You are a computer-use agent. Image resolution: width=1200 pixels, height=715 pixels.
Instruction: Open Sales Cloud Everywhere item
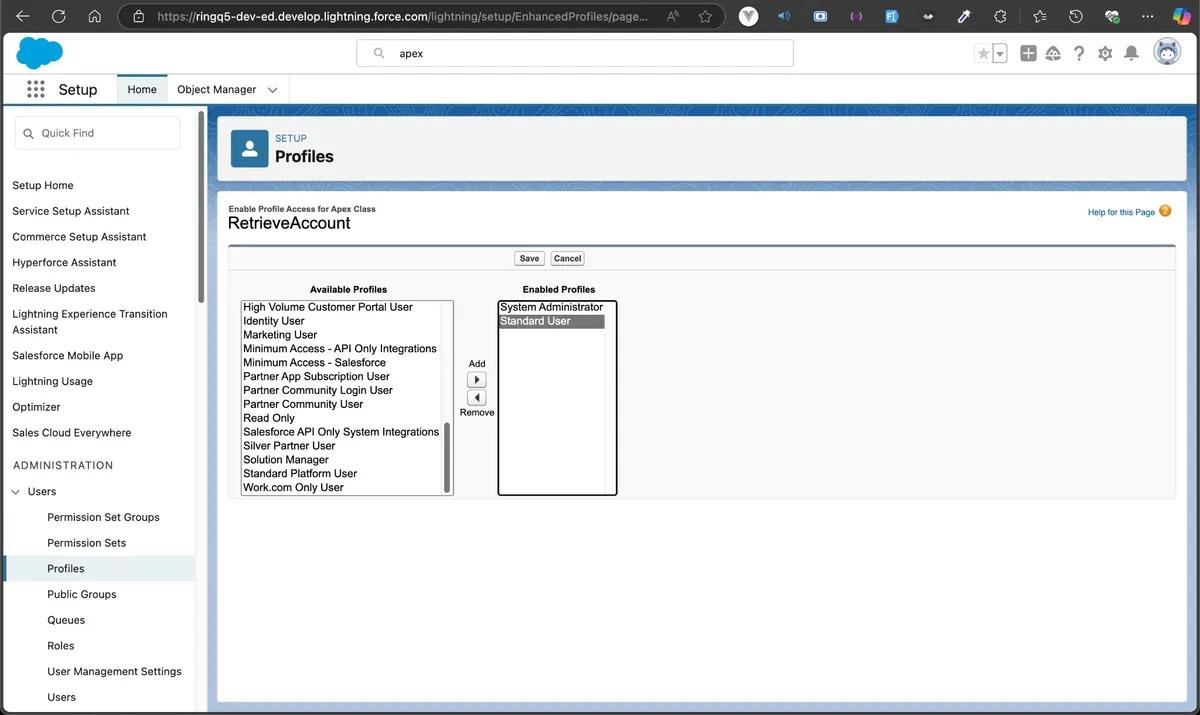coord(71,433)
